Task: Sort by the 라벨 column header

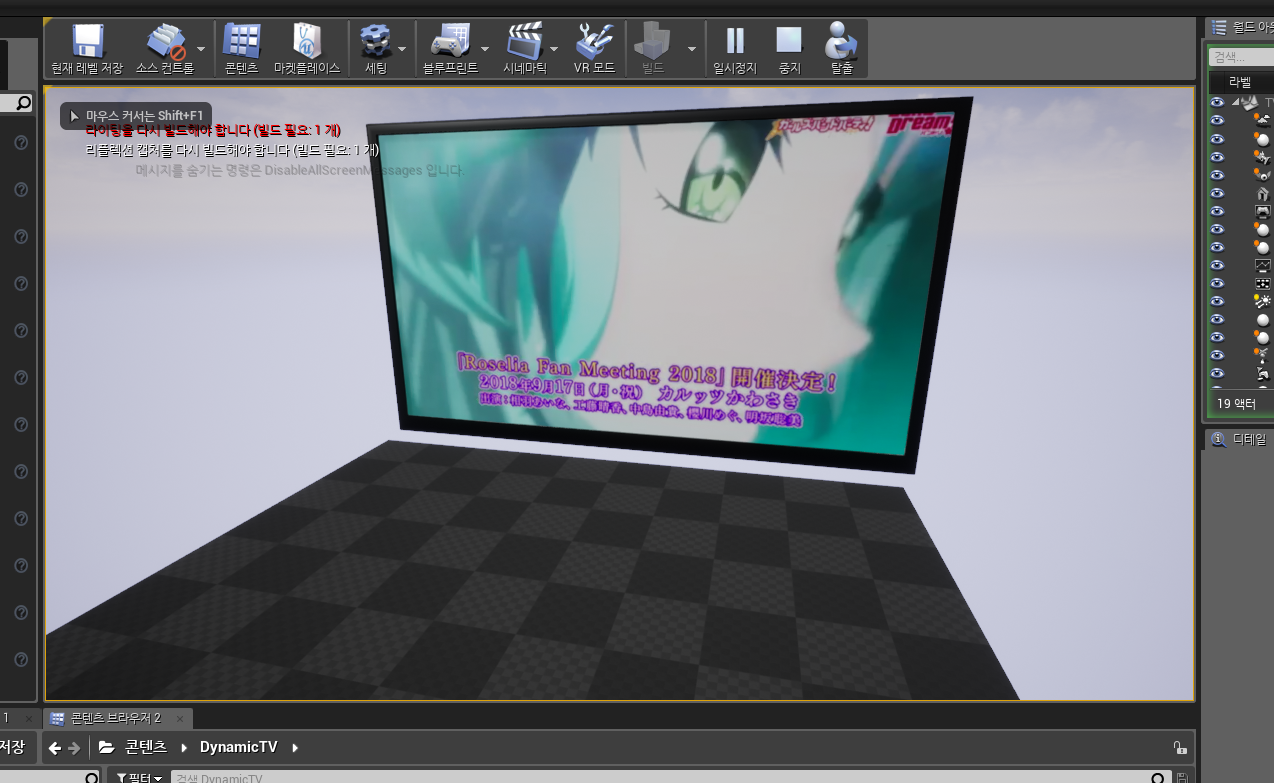Action: tap(1240, 82)
